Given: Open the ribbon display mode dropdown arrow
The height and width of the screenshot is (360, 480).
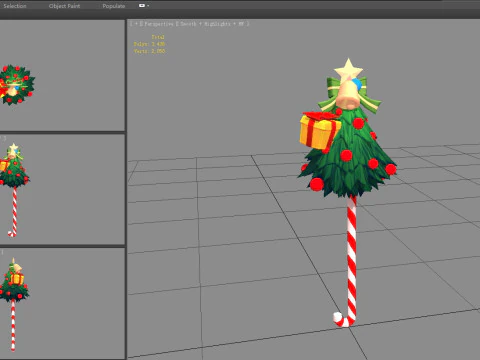Looking at the screenshot, I should pos(148,6).
